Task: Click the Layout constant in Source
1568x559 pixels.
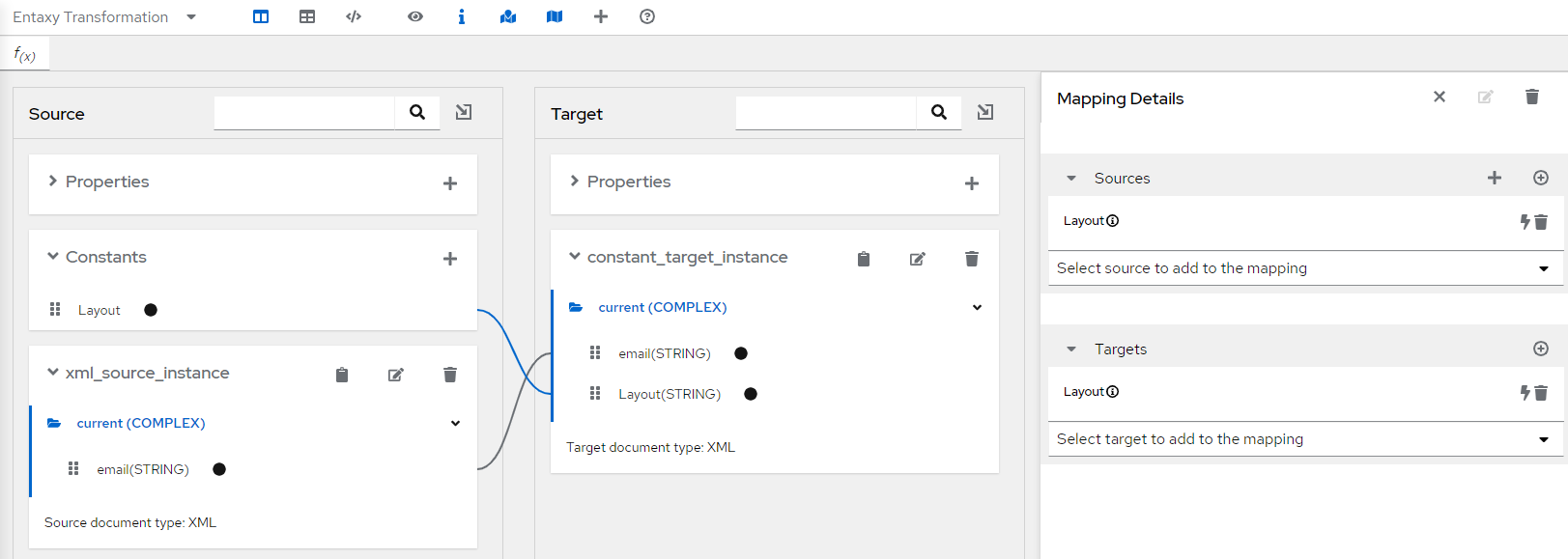Action: 99,310
